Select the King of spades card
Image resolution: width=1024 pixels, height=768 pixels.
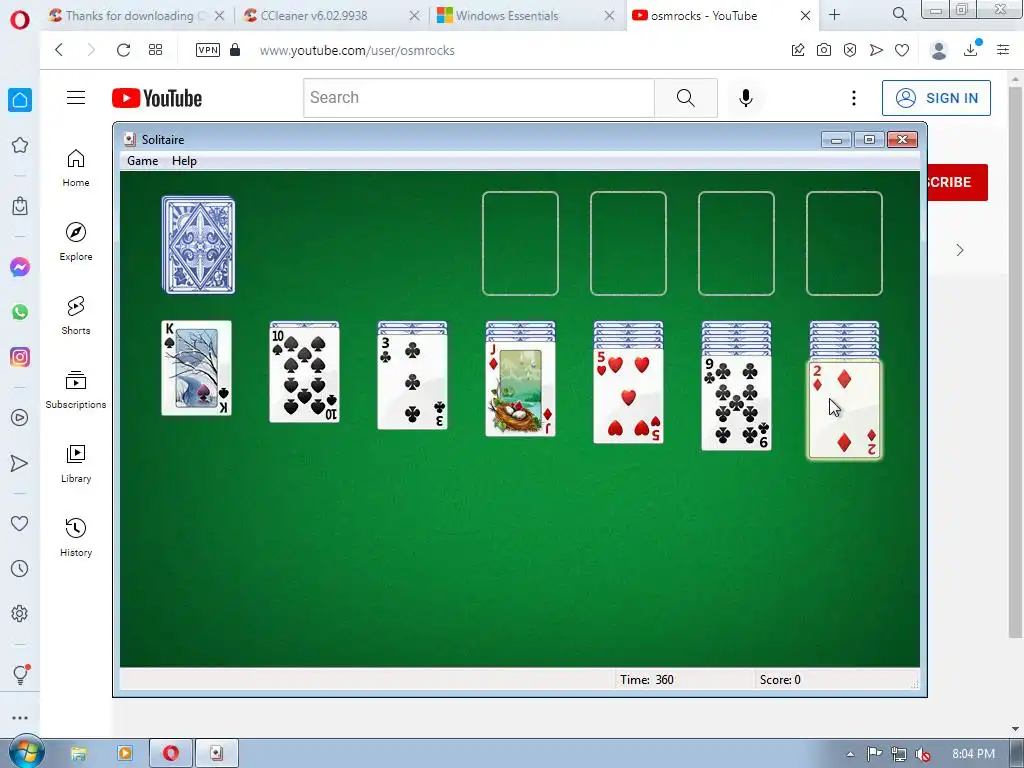pos(197,368)
